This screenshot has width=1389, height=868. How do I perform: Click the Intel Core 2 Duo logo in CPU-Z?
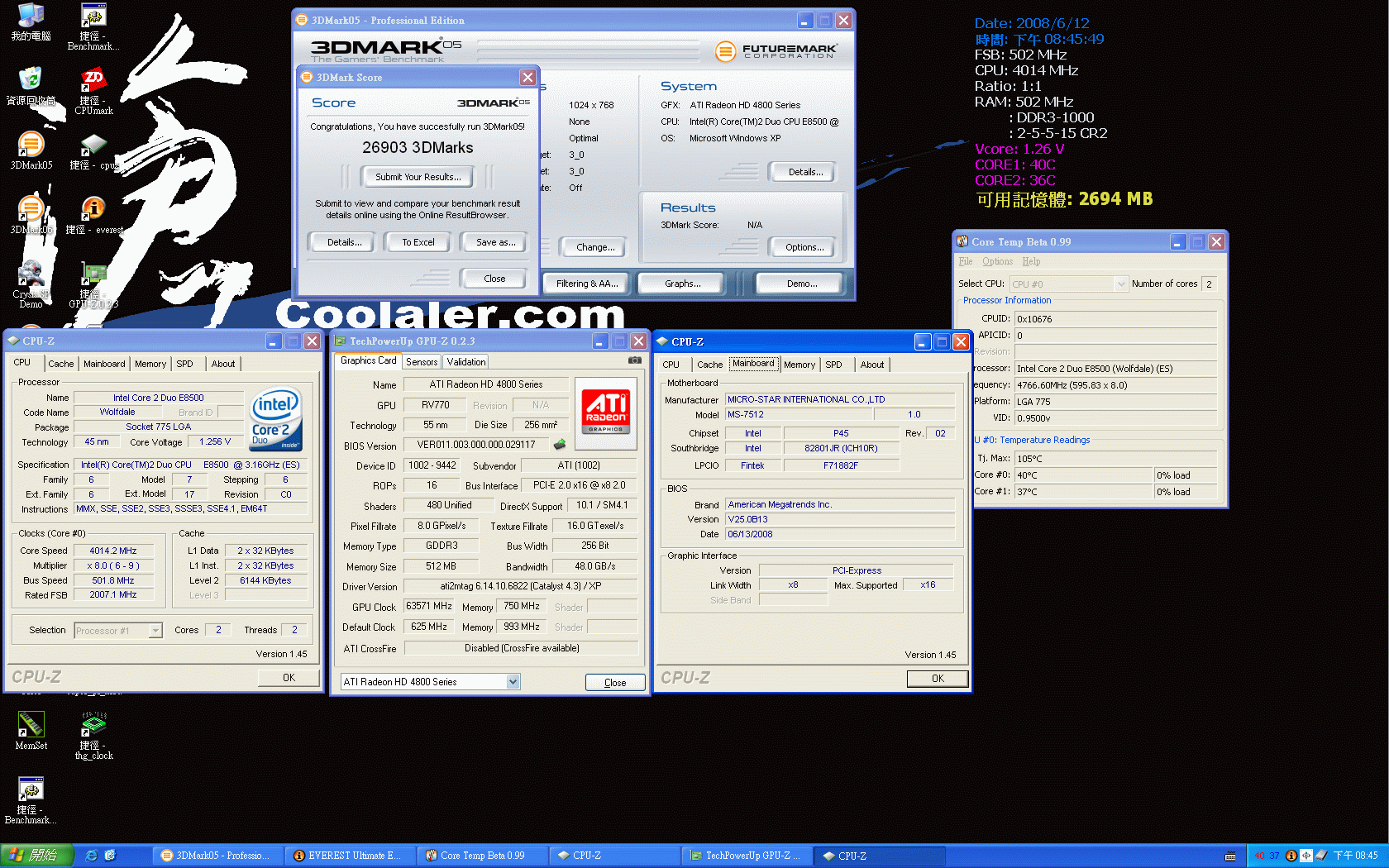276,419
